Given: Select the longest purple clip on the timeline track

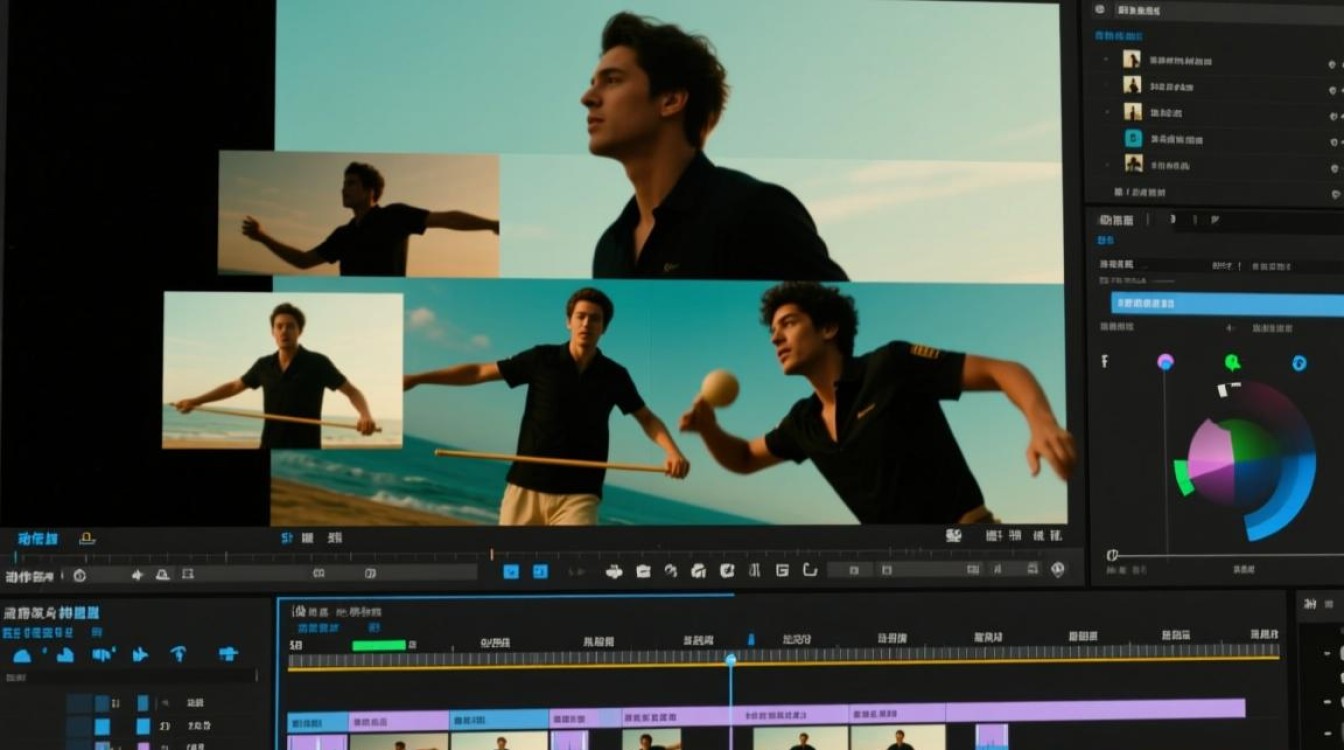Looking at the screenshot, I should pos(1095,711).
